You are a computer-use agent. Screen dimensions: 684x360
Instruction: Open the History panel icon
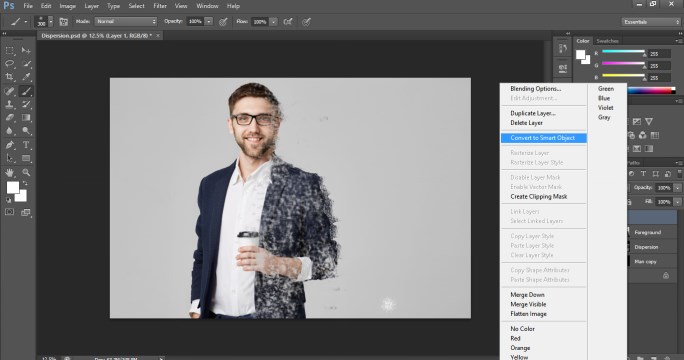click(563, 49)
